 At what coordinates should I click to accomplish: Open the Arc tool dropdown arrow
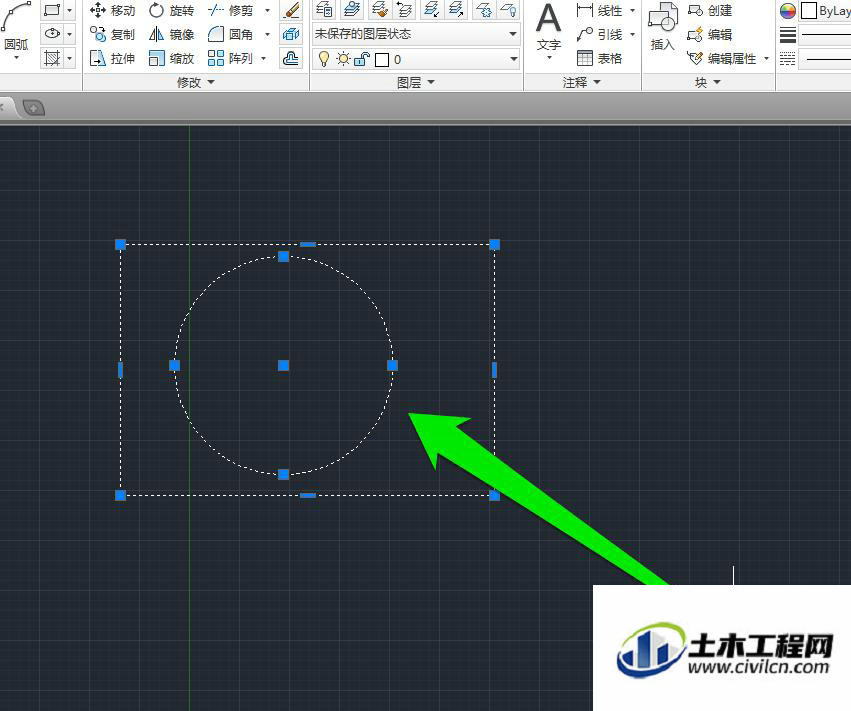pos(16,58)
